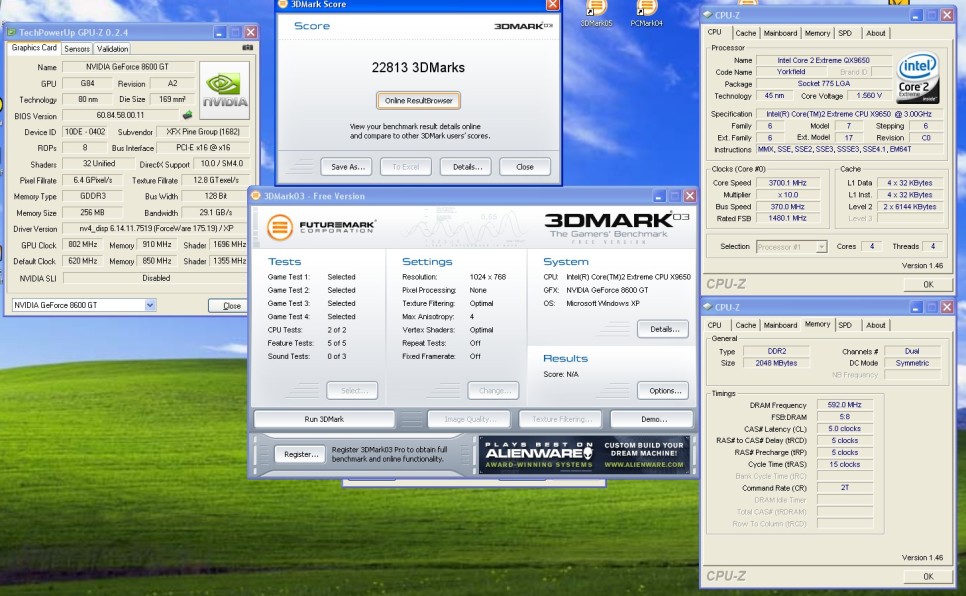Screen dimensions: 966x596
Task: Click the NVIDIA logo in GPU-Z
Action: [225, 90]
